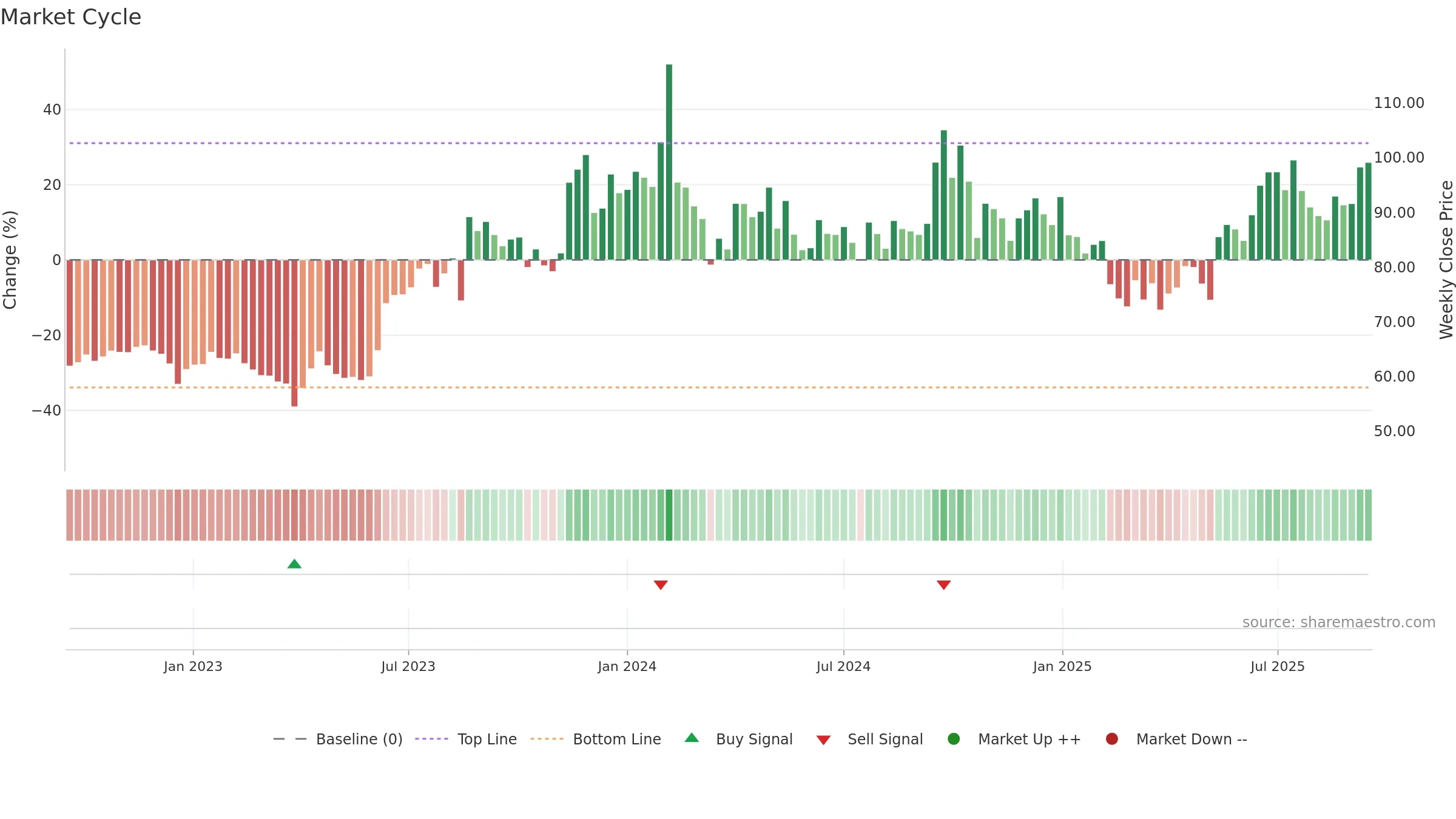The image size is (1456, 819).
Task: Click the Jul 2024 axis label
Action: pos(843,666)
